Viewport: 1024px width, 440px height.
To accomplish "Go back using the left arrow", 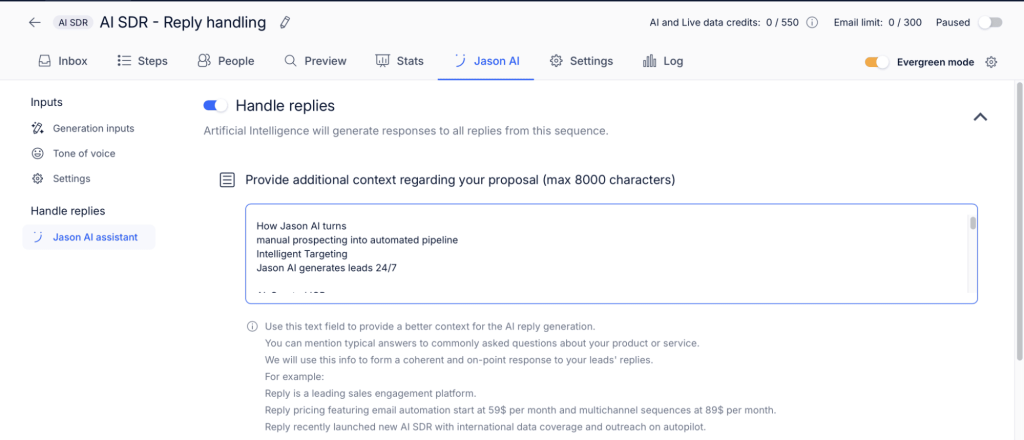I will [x=35, y=22].
